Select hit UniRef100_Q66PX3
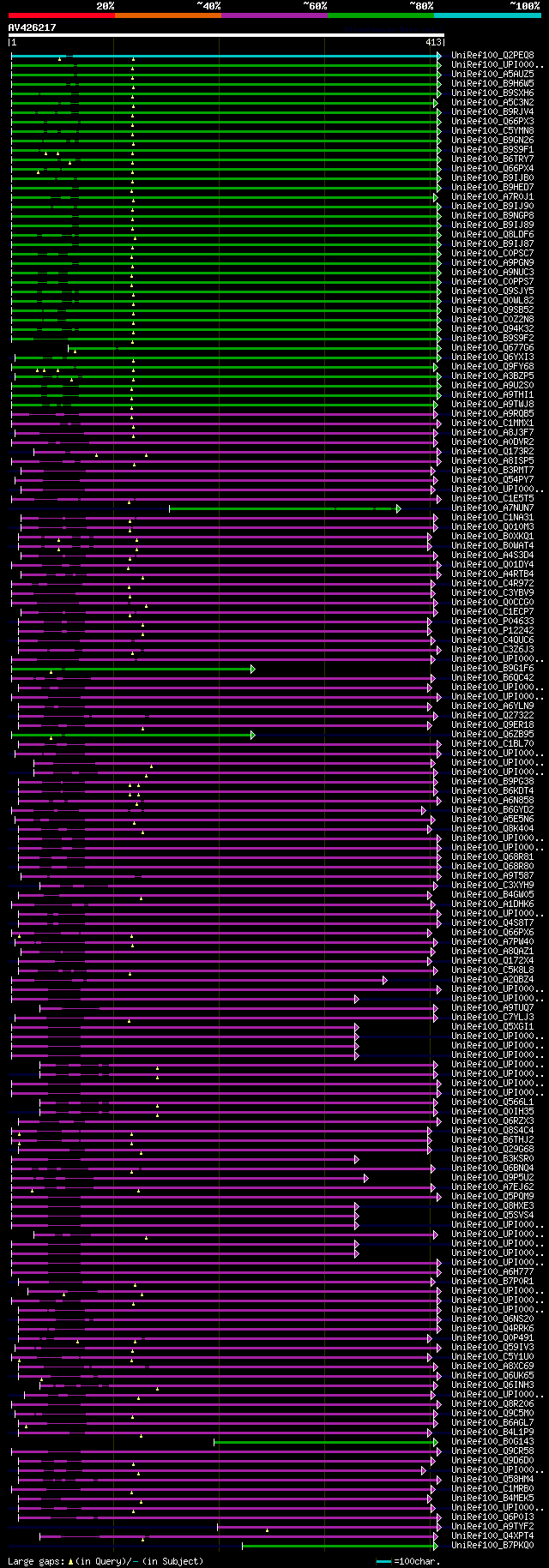This screenshot has width=549, height=1568. (x=492, y=121)
